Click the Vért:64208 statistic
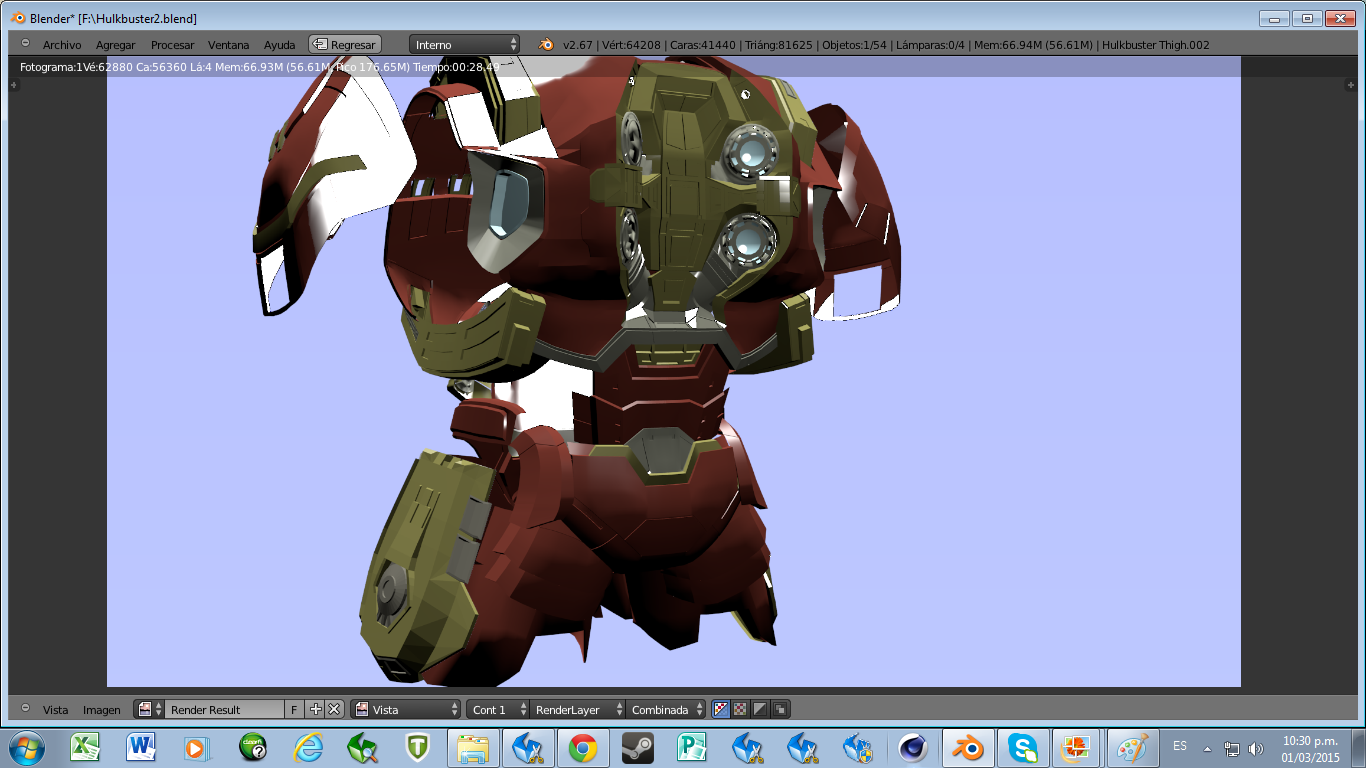This screenshot has width=1366, height=768. coord(632,45)
